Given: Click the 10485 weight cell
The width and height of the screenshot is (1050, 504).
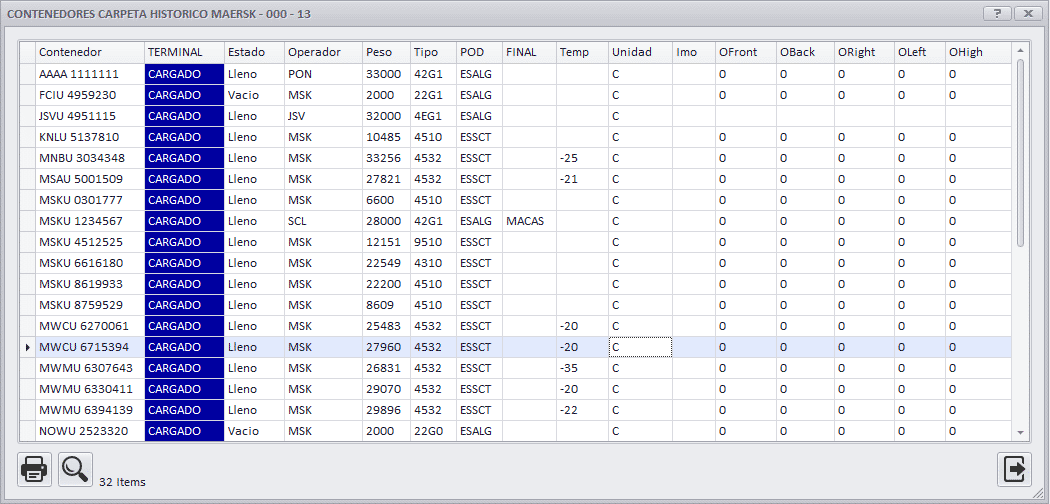Looking at the screenshot, I should click(386, 137).
